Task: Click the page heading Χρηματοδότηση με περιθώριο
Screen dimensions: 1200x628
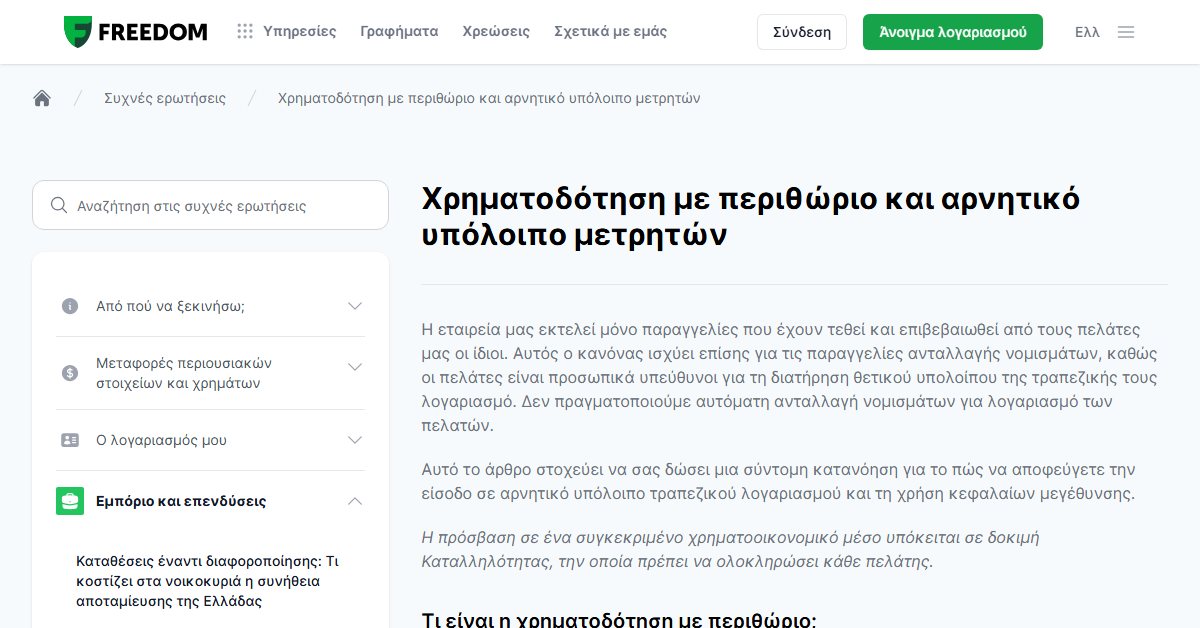Action: (751, 217)
